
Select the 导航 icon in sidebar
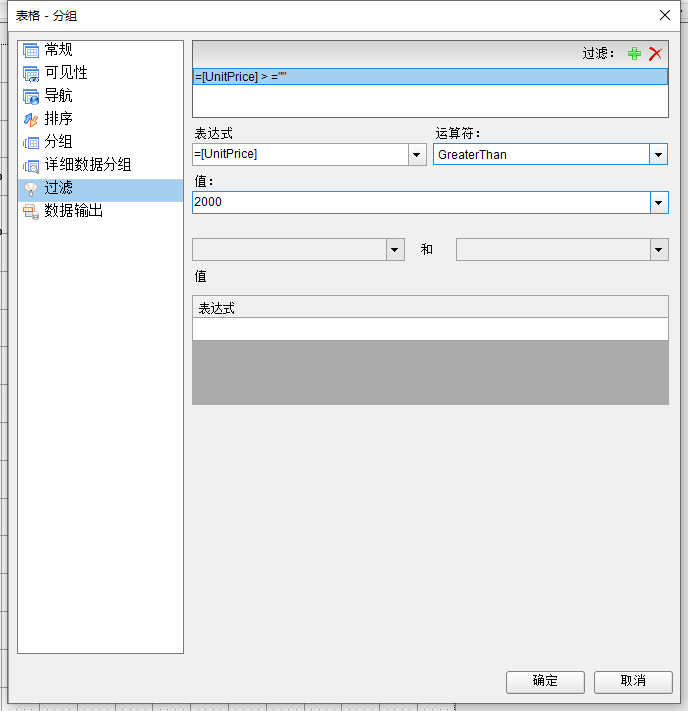(x=31, y=96)
